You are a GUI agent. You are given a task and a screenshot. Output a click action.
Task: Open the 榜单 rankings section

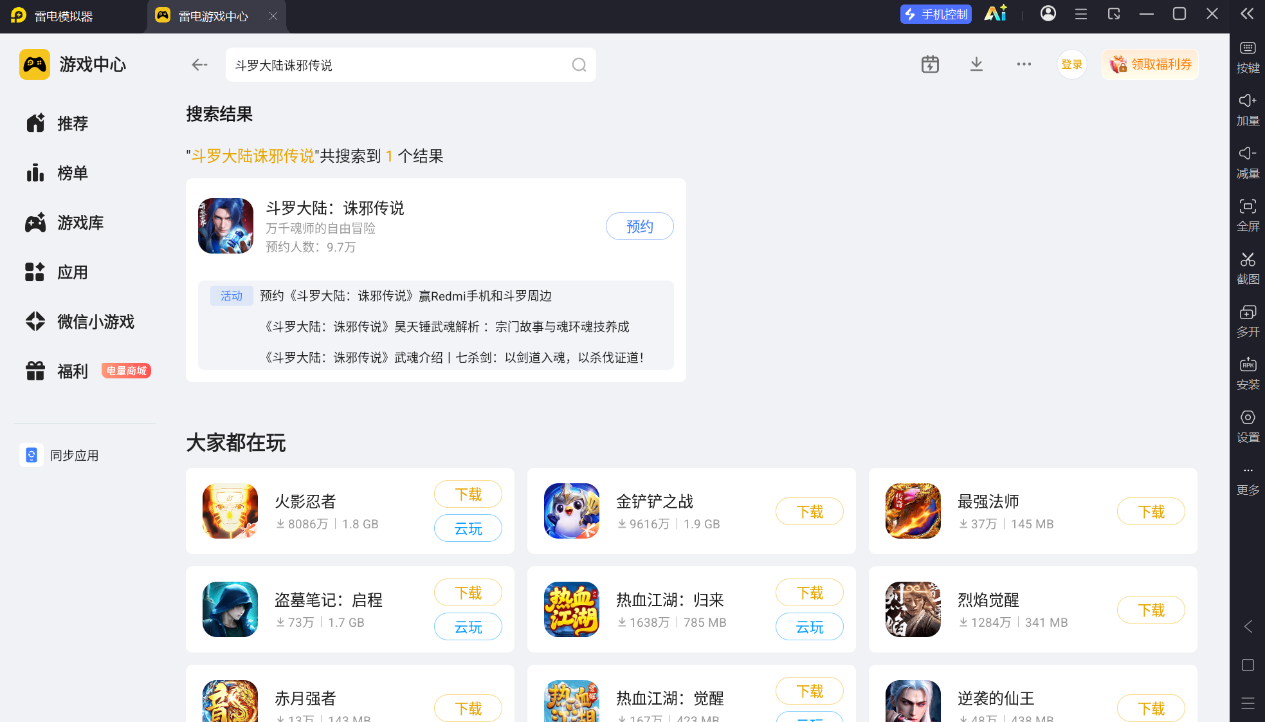coord(57,173)
